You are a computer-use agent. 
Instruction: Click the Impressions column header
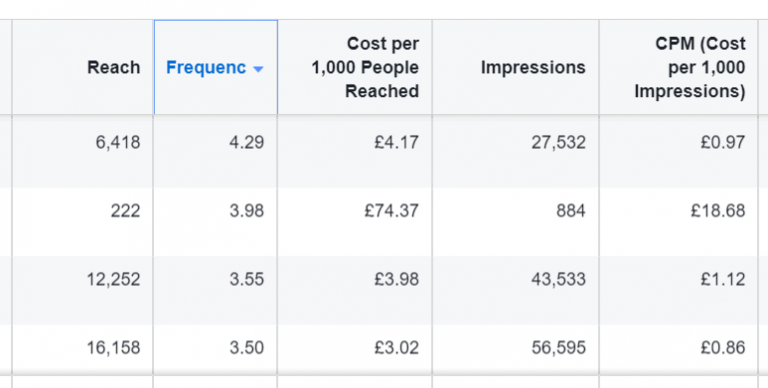[533, 68]
